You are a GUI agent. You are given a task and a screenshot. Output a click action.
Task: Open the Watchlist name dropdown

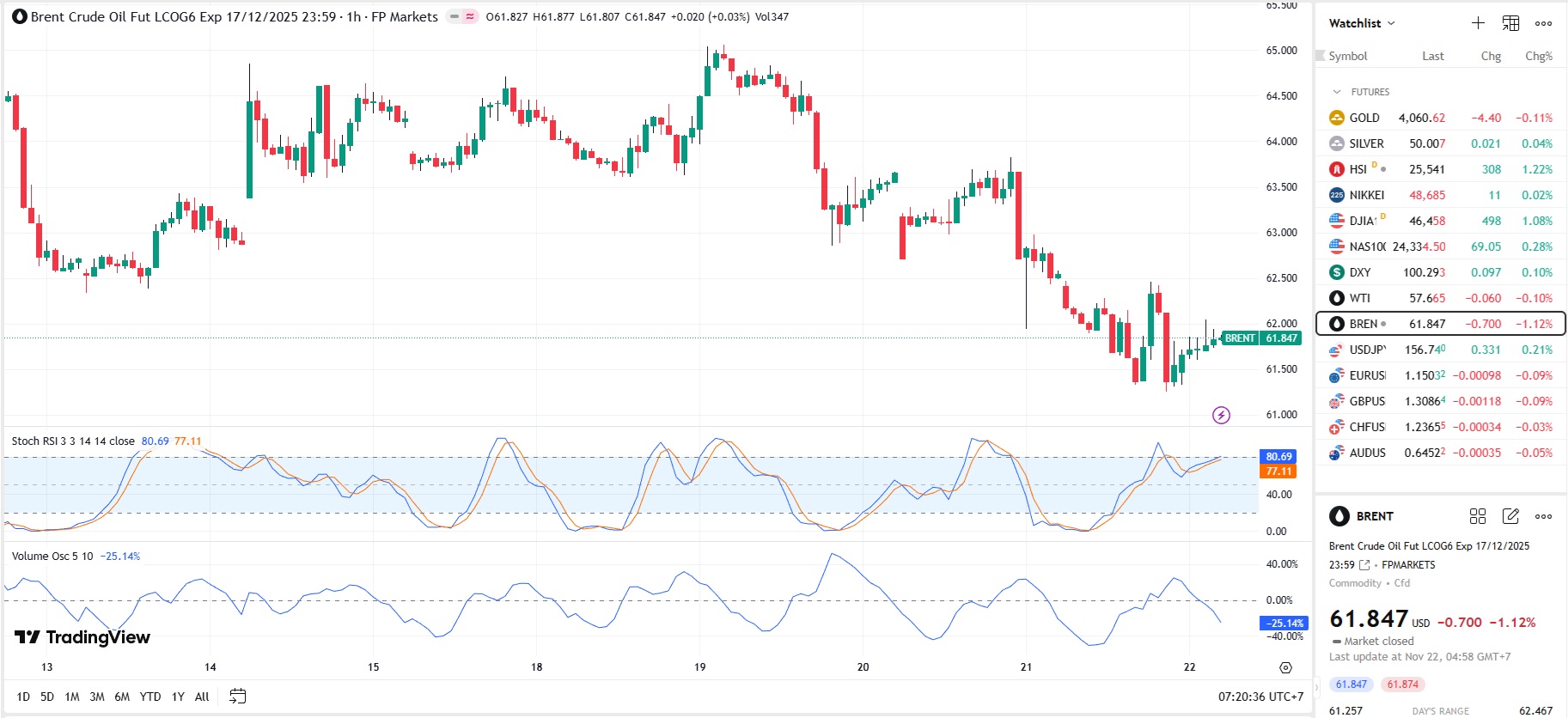pyautogui.click(x=1362, y=23)
